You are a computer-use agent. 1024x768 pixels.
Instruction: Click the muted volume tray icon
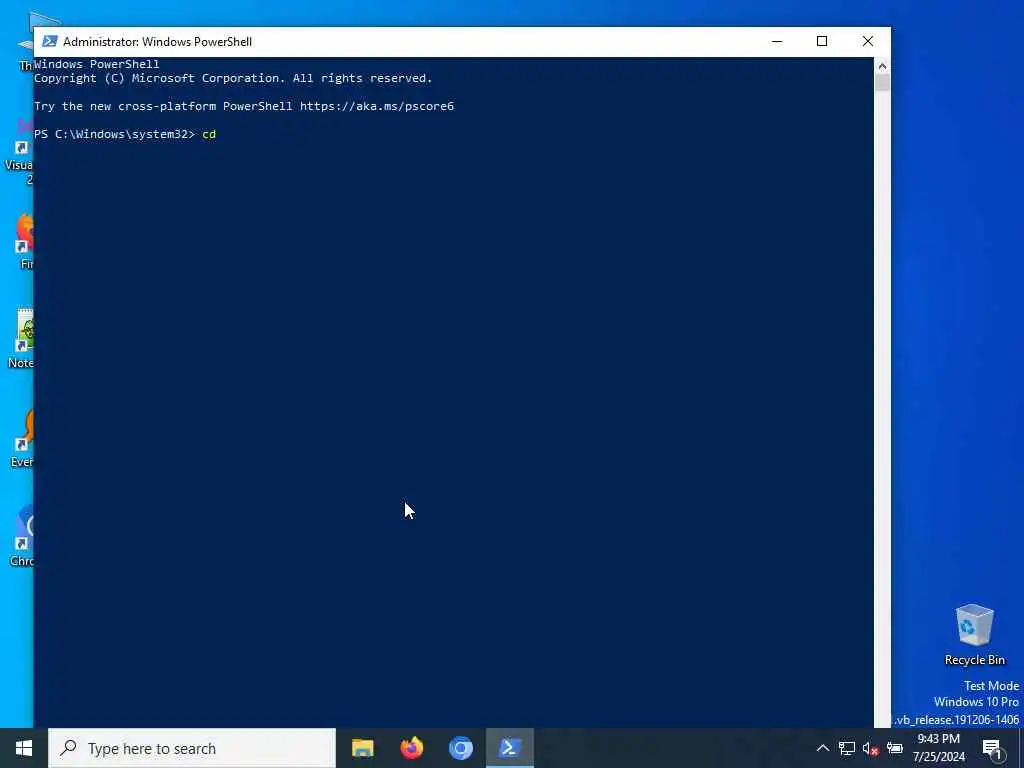(x=871, y=748)
